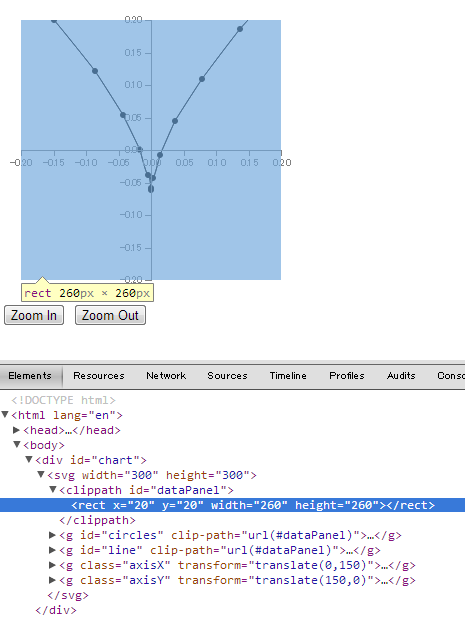465x618 pixels.
Task: Open the Timeline tab
Action: [x=288, y=376]
